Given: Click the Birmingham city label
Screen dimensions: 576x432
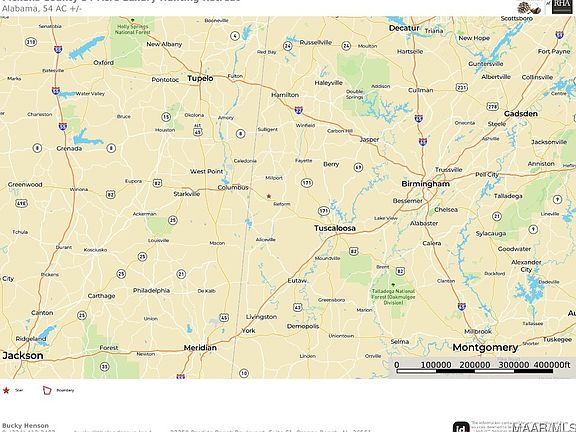Looking at the screenshot, I should 425,184.
